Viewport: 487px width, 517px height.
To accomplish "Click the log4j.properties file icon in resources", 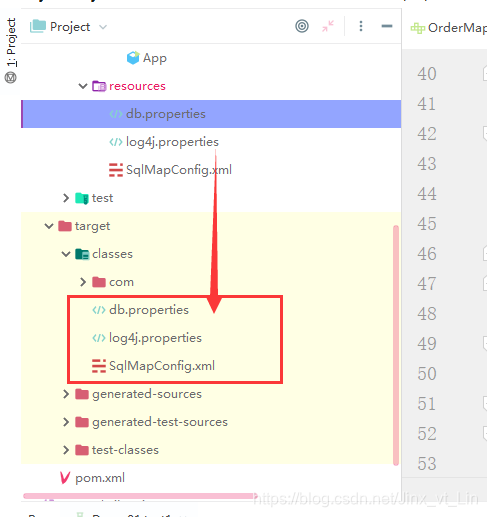I will click(116, 142).
